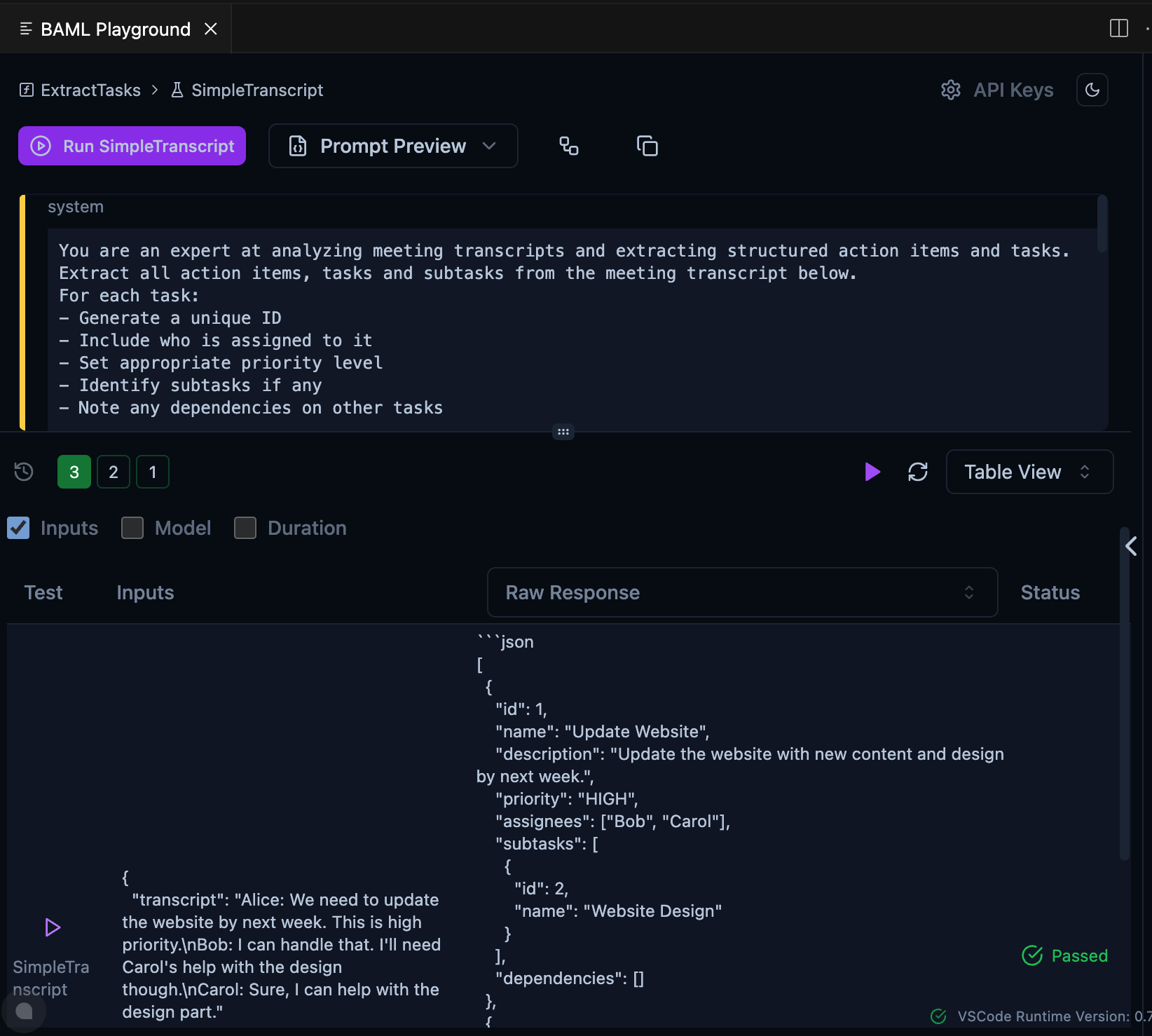Click ExtractTasks in the breadcrumb

(x=90, y=90)
